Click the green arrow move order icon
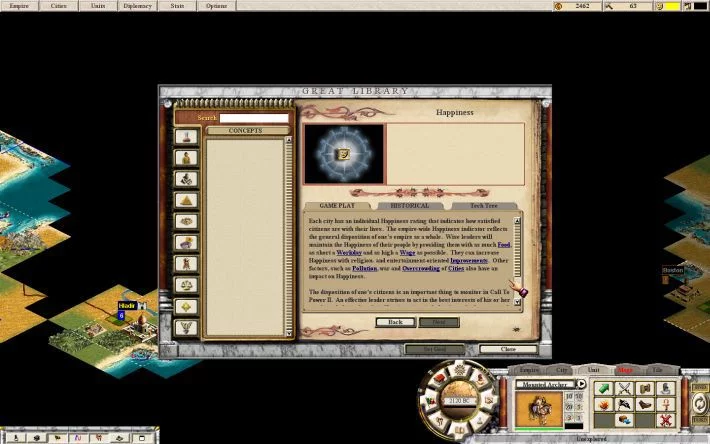 tap(603, 388)
